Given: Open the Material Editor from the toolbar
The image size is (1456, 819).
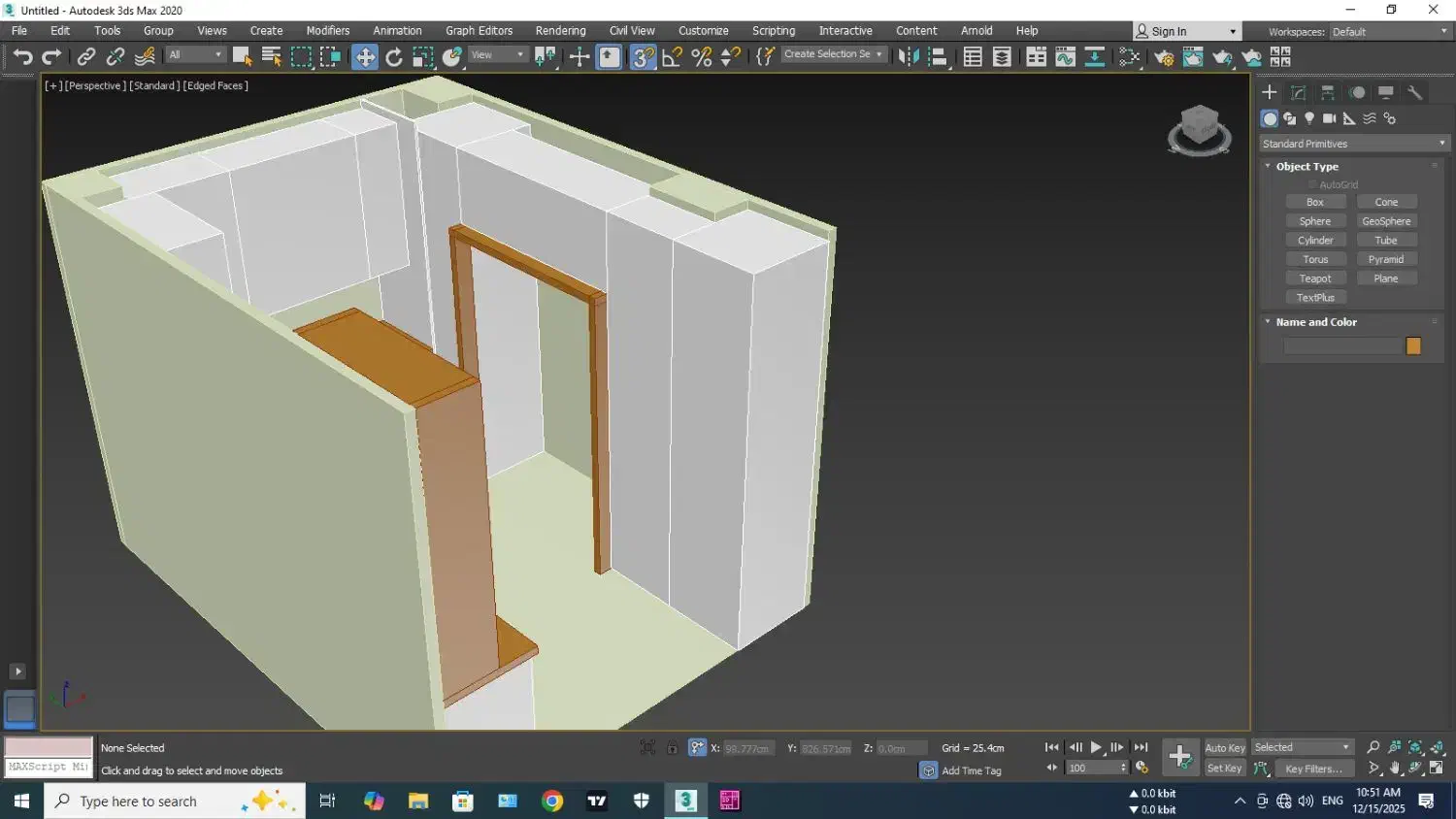Looking at the screenshot, I should point(1129,57).
